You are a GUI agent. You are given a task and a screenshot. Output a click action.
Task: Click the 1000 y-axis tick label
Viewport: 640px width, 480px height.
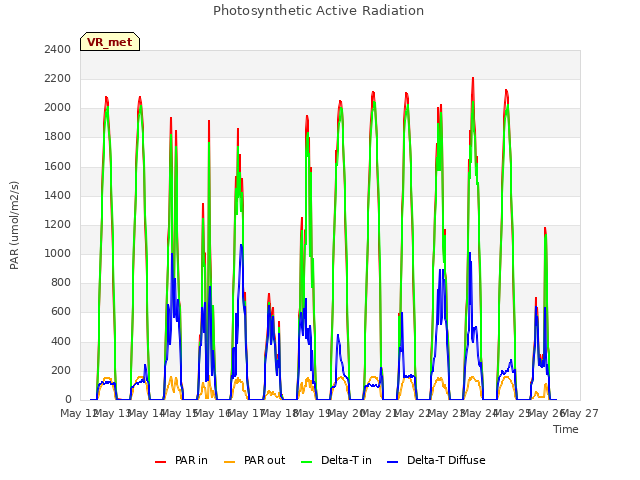tap(58, 253)
